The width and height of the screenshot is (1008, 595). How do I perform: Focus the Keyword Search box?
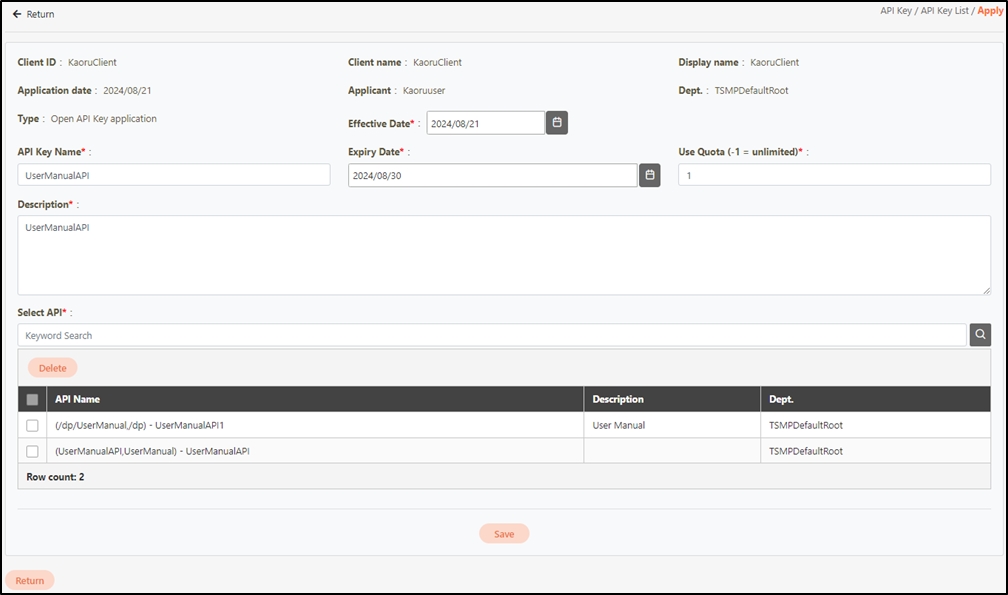point(492,335)
